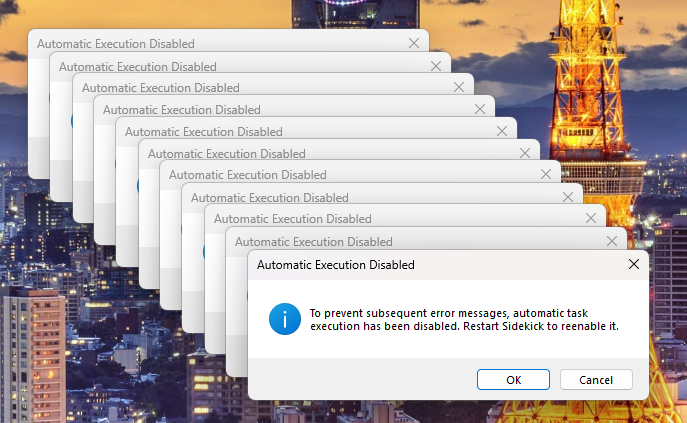The height and width of the screenshot is (423, 687).
Task: Close the second dialog from the back
Action: coord(436,66)
